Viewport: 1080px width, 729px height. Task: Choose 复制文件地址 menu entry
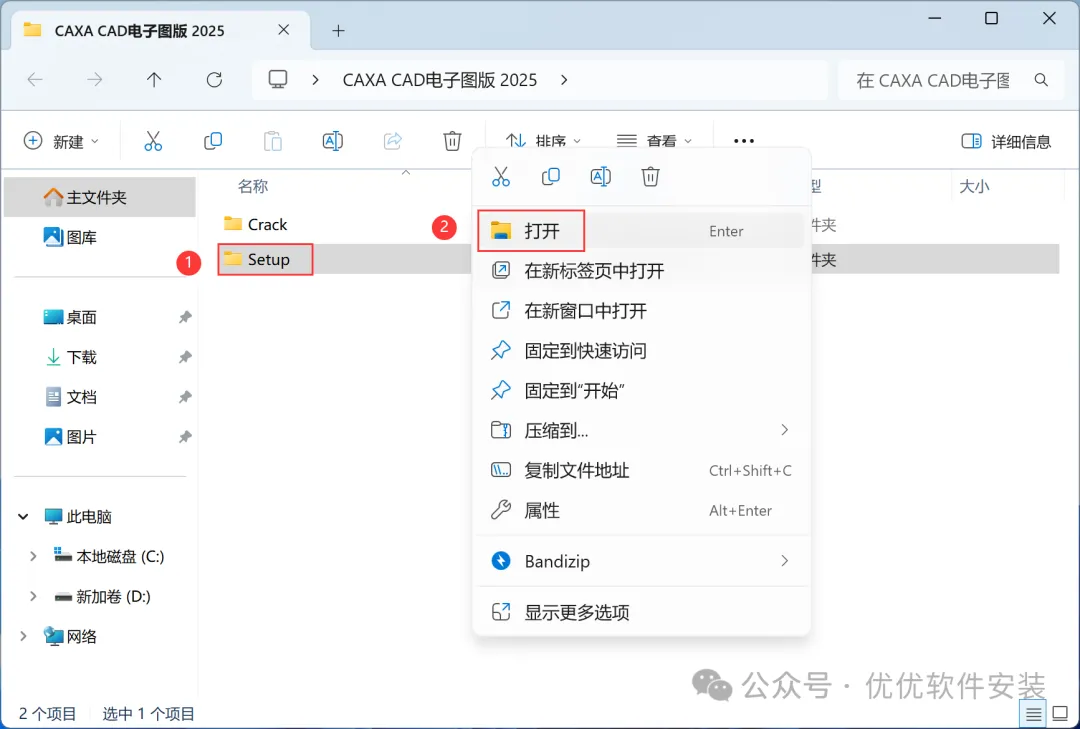tap(641, 471)
